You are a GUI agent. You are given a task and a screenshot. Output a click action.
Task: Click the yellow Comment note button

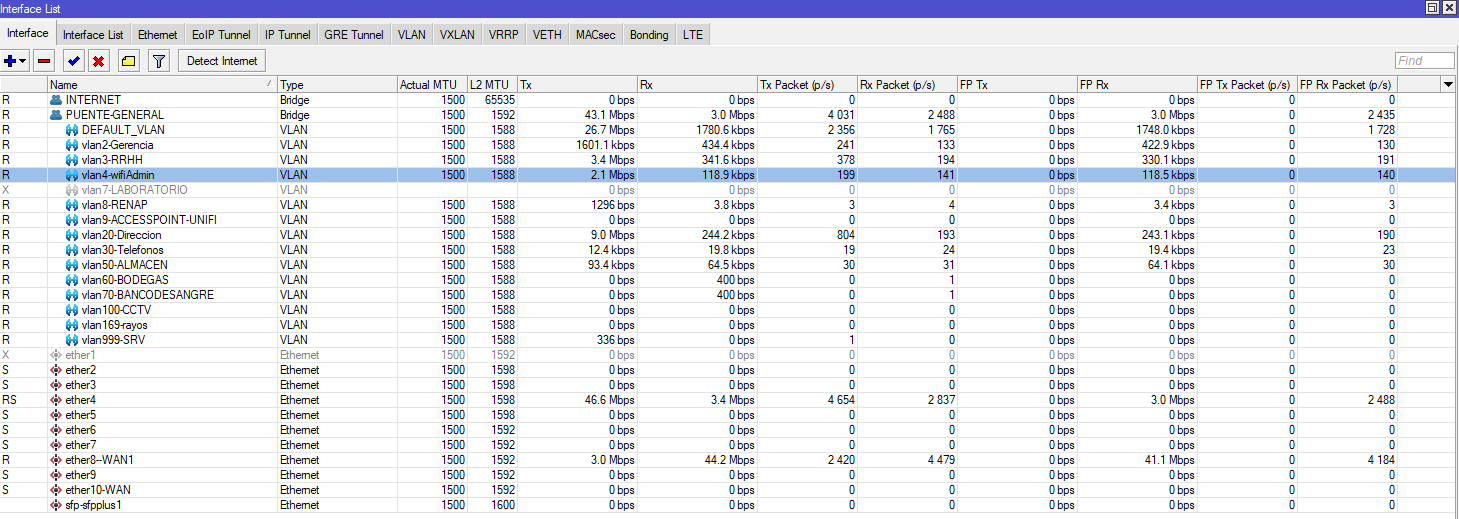pyautogui.click(x=128, y=61)
